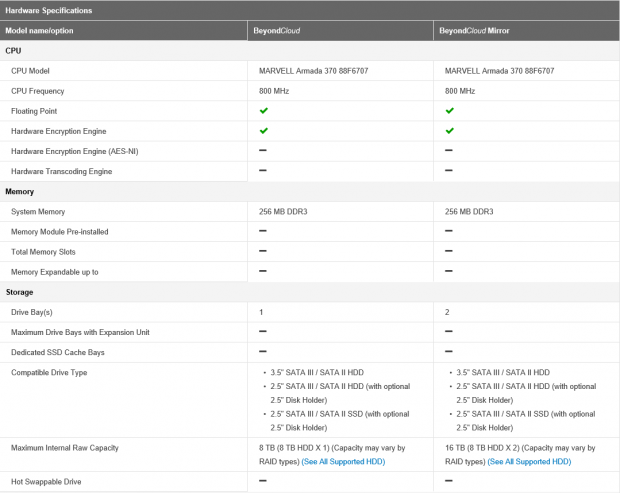This screenshot has width=620, height=493.
Task: Select 2.5" SATA II SSD bullet under BeyondCloud
Action: pyautogui.click(x=340, y=421)
